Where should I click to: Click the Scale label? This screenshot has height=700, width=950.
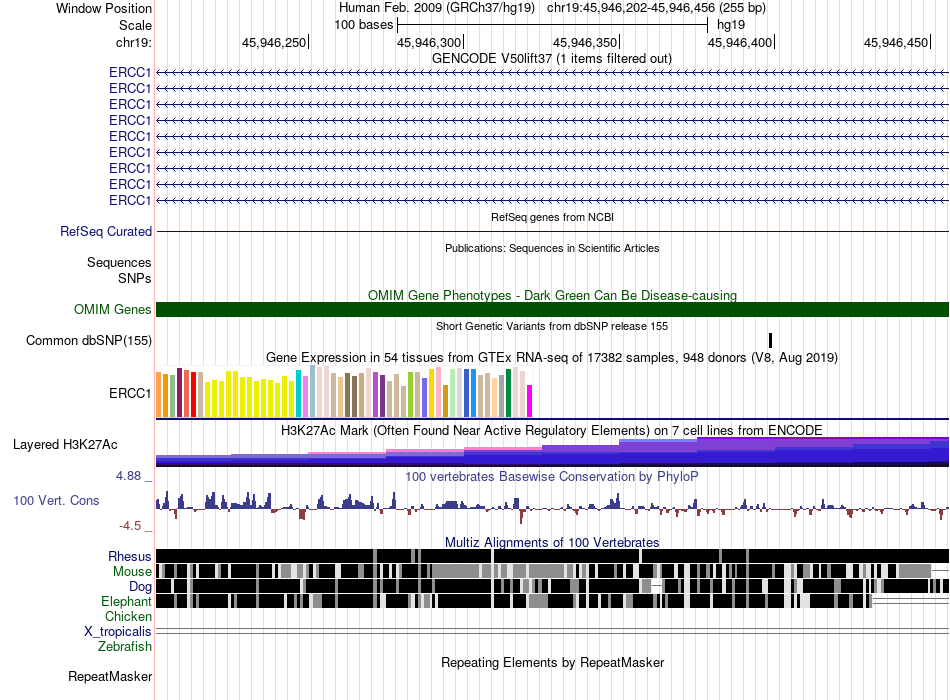tap(135, 25)
